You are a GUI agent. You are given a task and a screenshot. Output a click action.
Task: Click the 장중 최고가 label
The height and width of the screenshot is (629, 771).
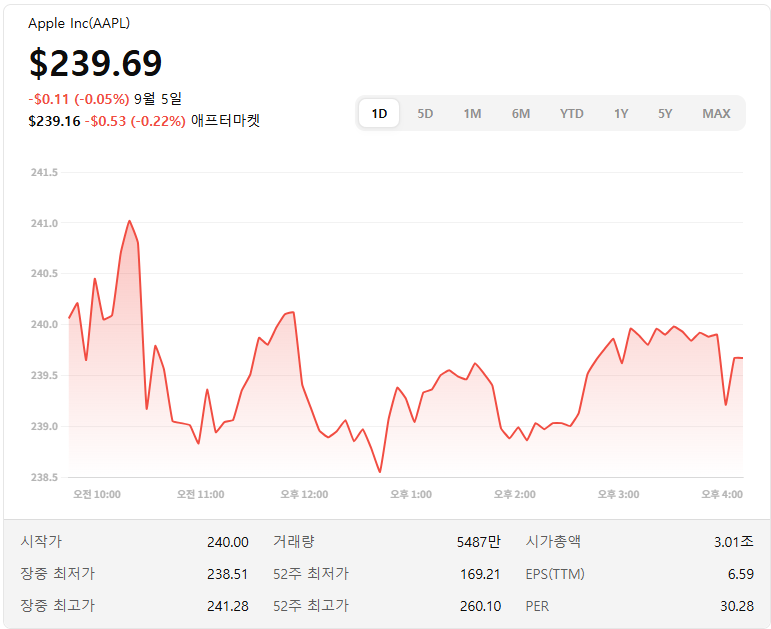point(57,605)
